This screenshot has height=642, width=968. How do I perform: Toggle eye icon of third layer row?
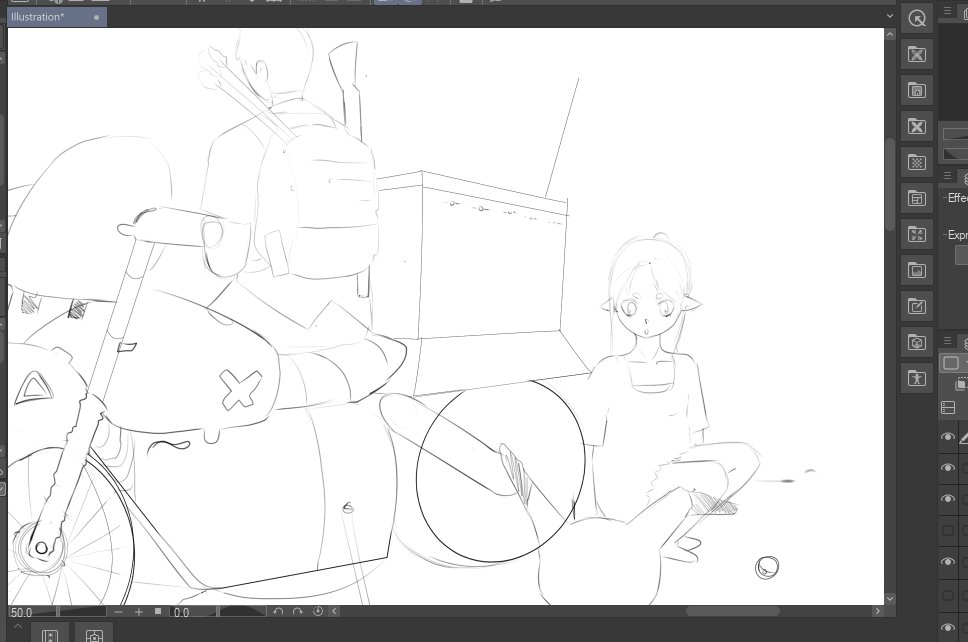point(948,499)
